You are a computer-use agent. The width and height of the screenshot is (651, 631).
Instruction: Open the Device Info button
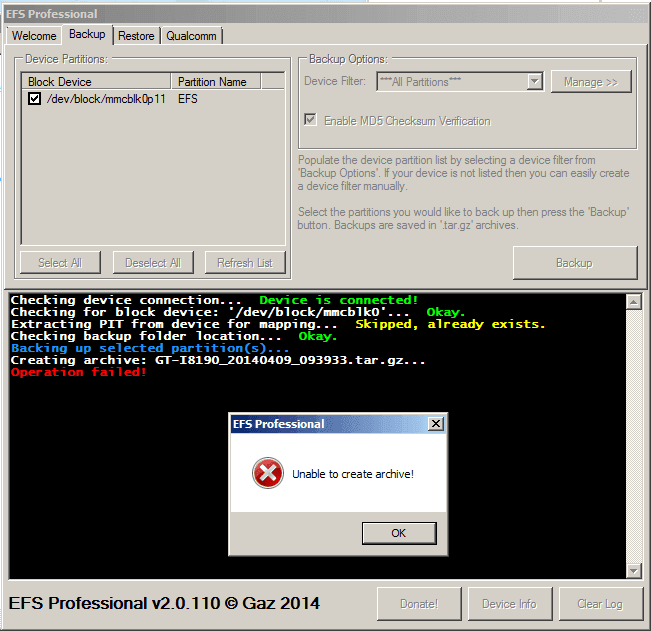(x=510, y=604)
